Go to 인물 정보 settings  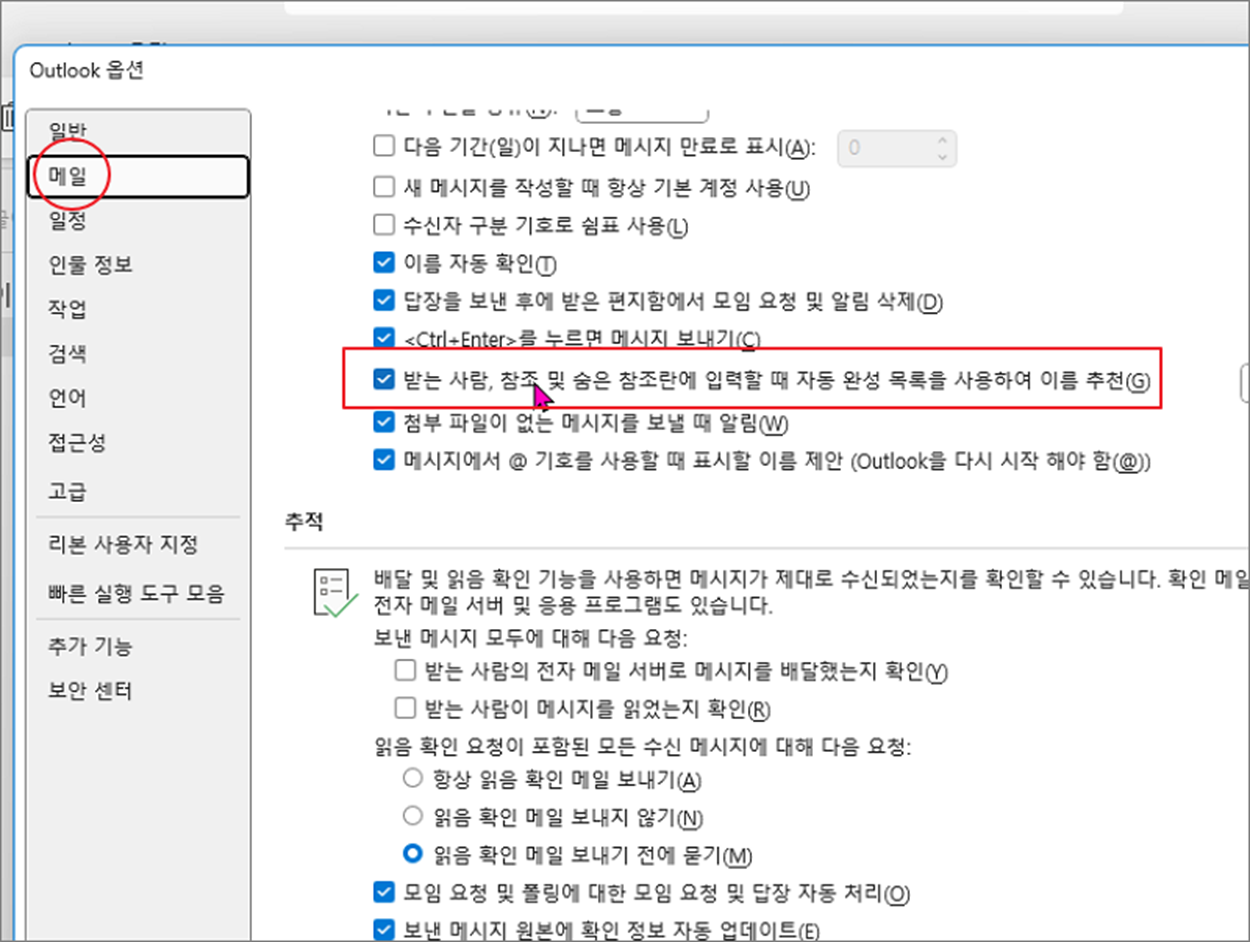click(91, 265)
